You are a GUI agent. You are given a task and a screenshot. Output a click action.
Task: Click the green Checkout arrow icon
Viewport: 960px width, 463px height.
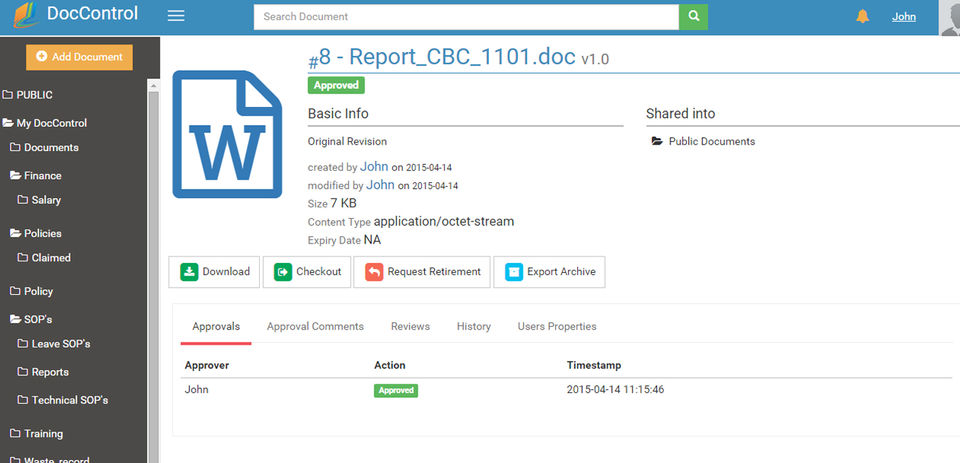(x=283, y=272)
